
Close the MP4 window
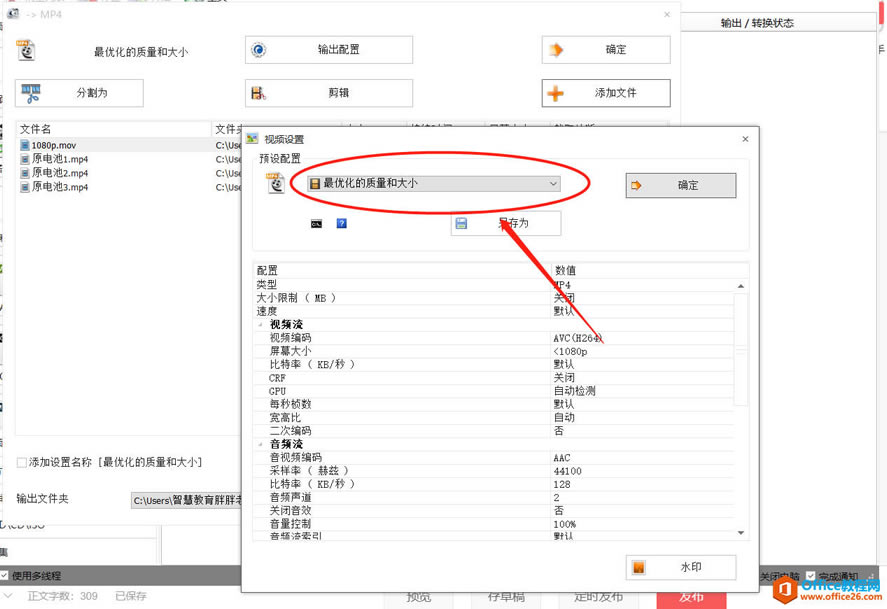click(x=667, y=15)
